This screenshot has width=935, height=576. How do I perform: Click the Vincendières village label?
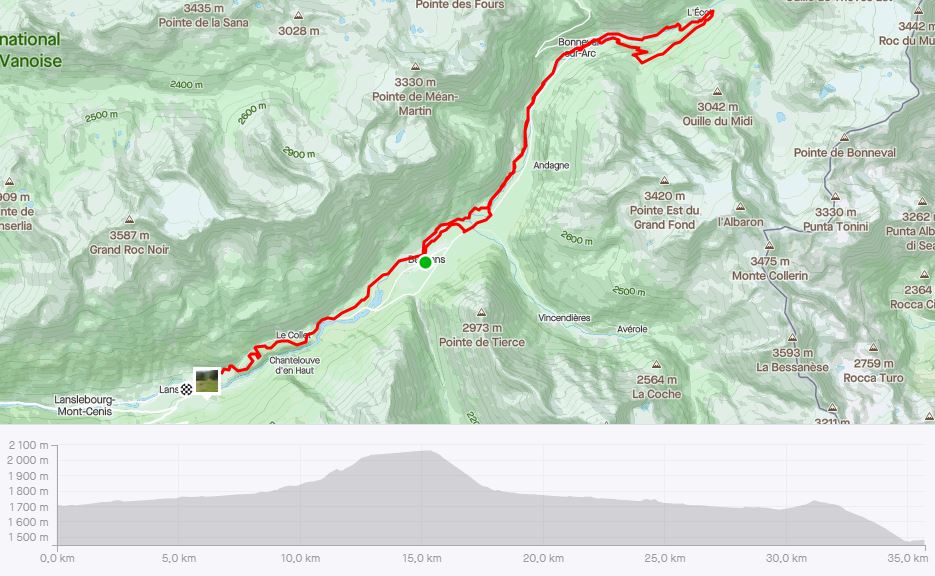tap(564, 318)
